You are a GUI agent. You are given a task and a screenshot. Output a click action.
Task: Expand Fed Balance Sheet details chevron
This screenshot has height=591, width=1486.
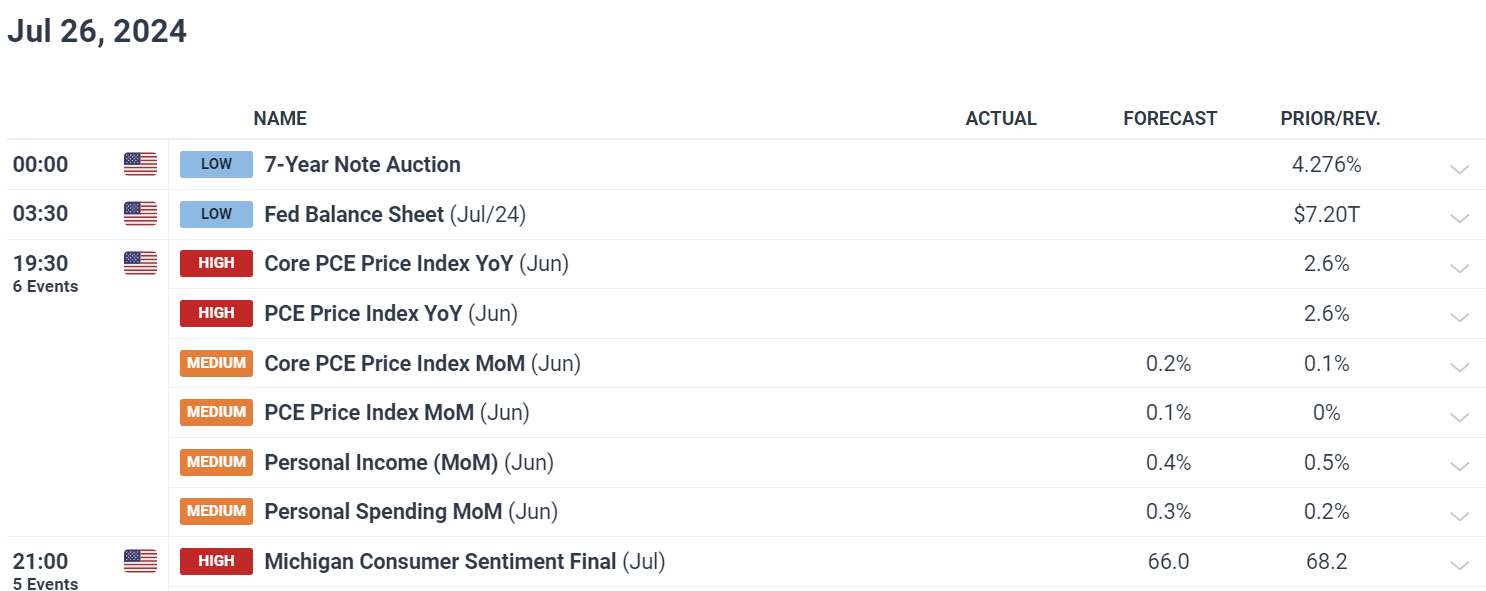click(1459, 218)
